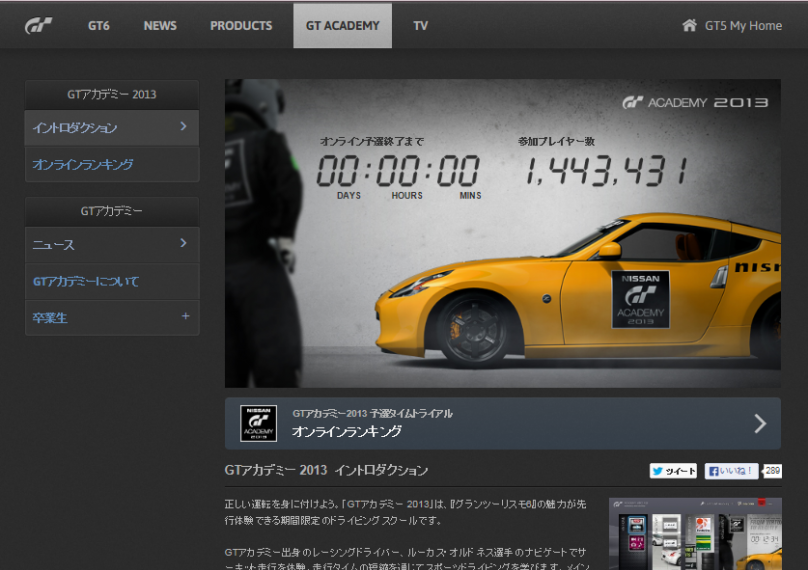Click the GTアカデミー 2013 sidebar header
Screen dimensions: 808x570
[112, 94]
